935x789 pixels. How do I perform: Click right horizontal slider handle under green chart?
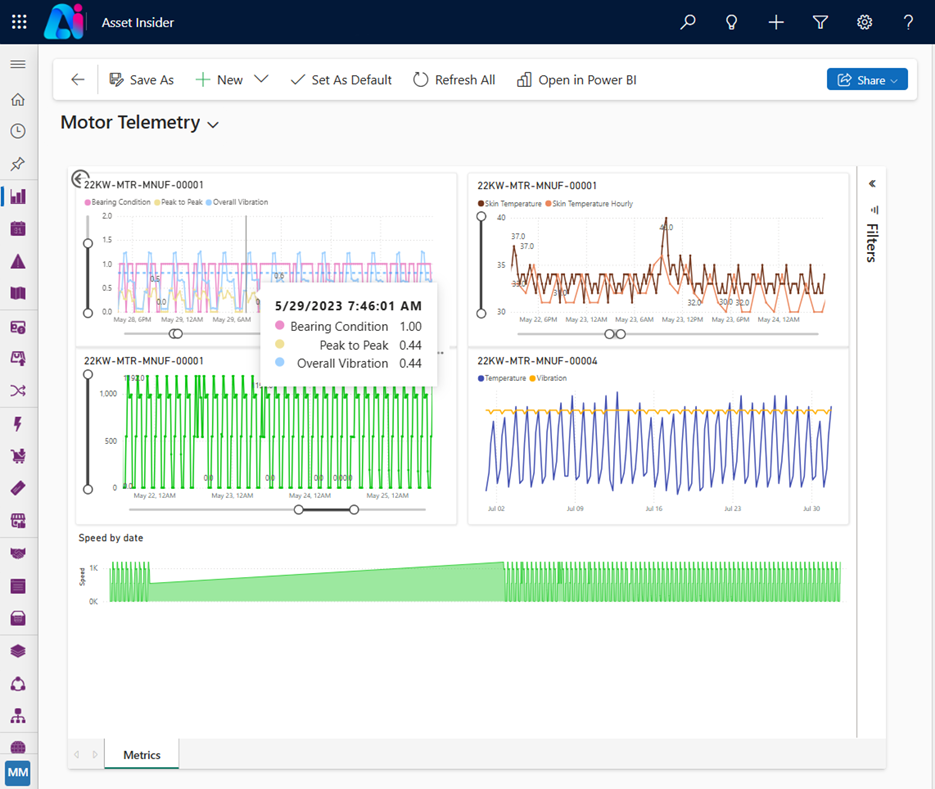coord(354,509)
